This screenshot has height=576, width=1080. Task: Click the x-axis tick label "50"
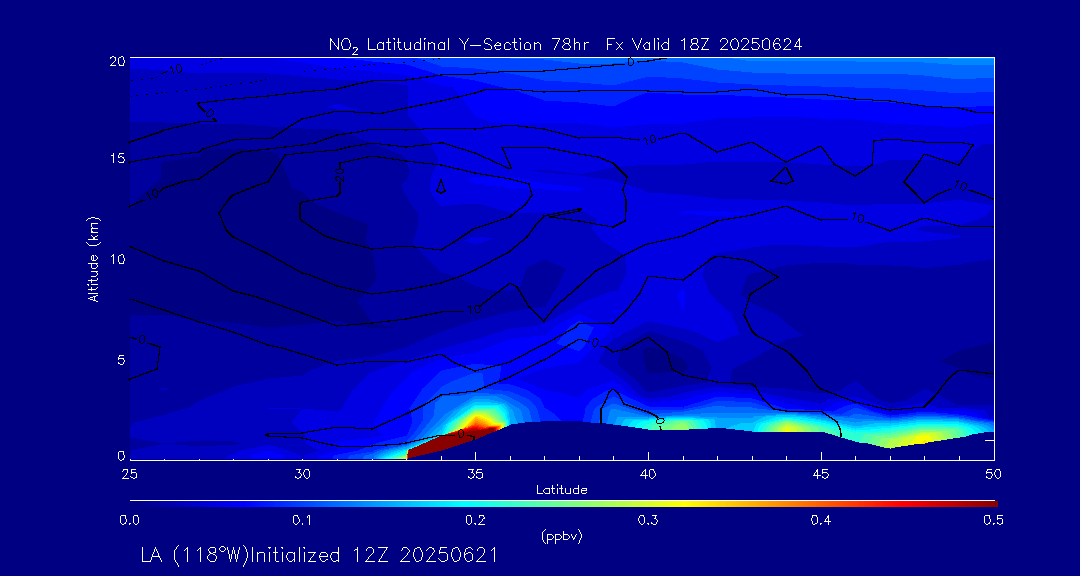coord(994,475)
